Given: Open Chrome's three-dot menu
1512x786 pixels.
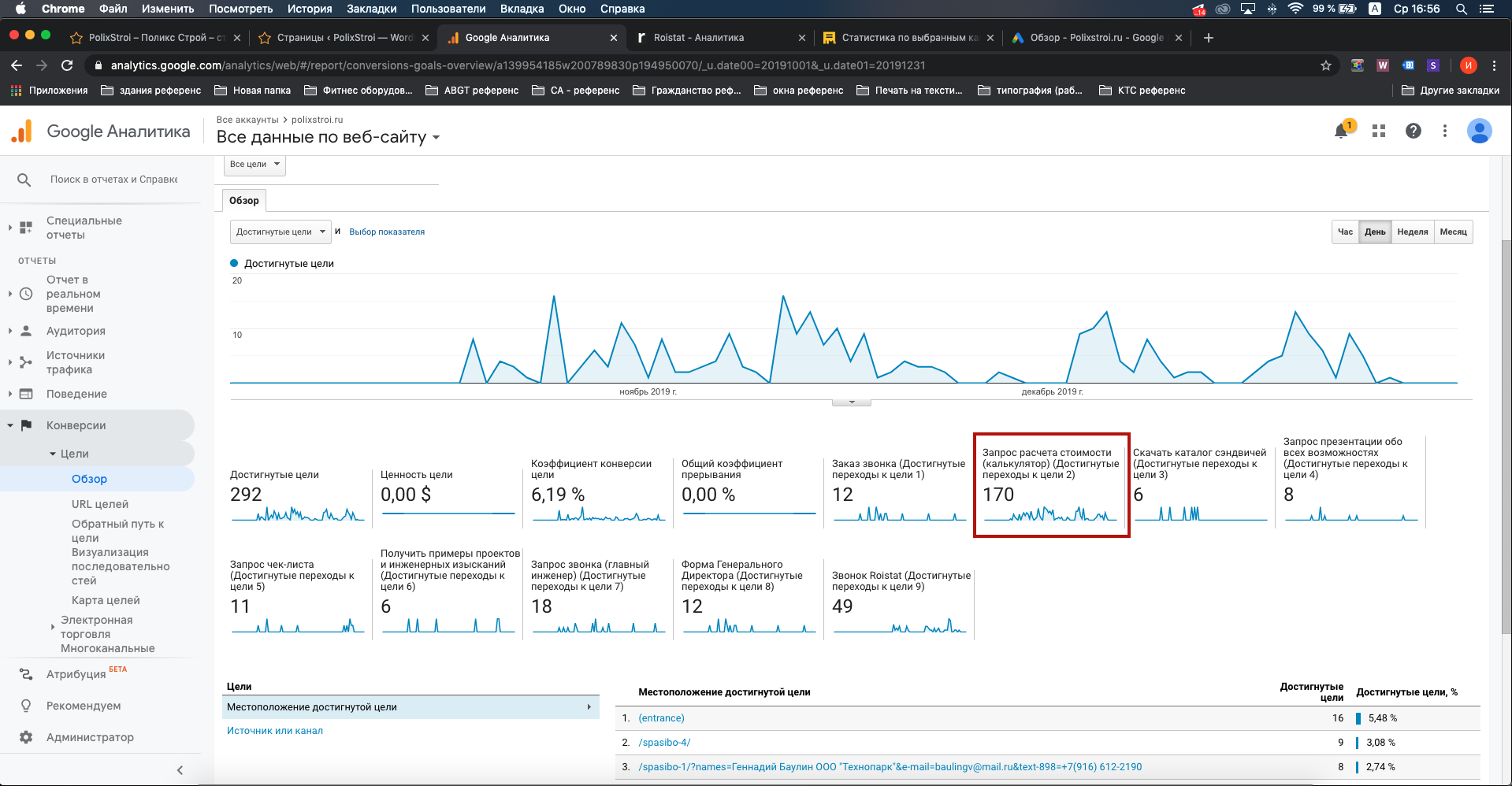Looking at the screenshot, I should pyautogui.click(x=1494, y=65).
